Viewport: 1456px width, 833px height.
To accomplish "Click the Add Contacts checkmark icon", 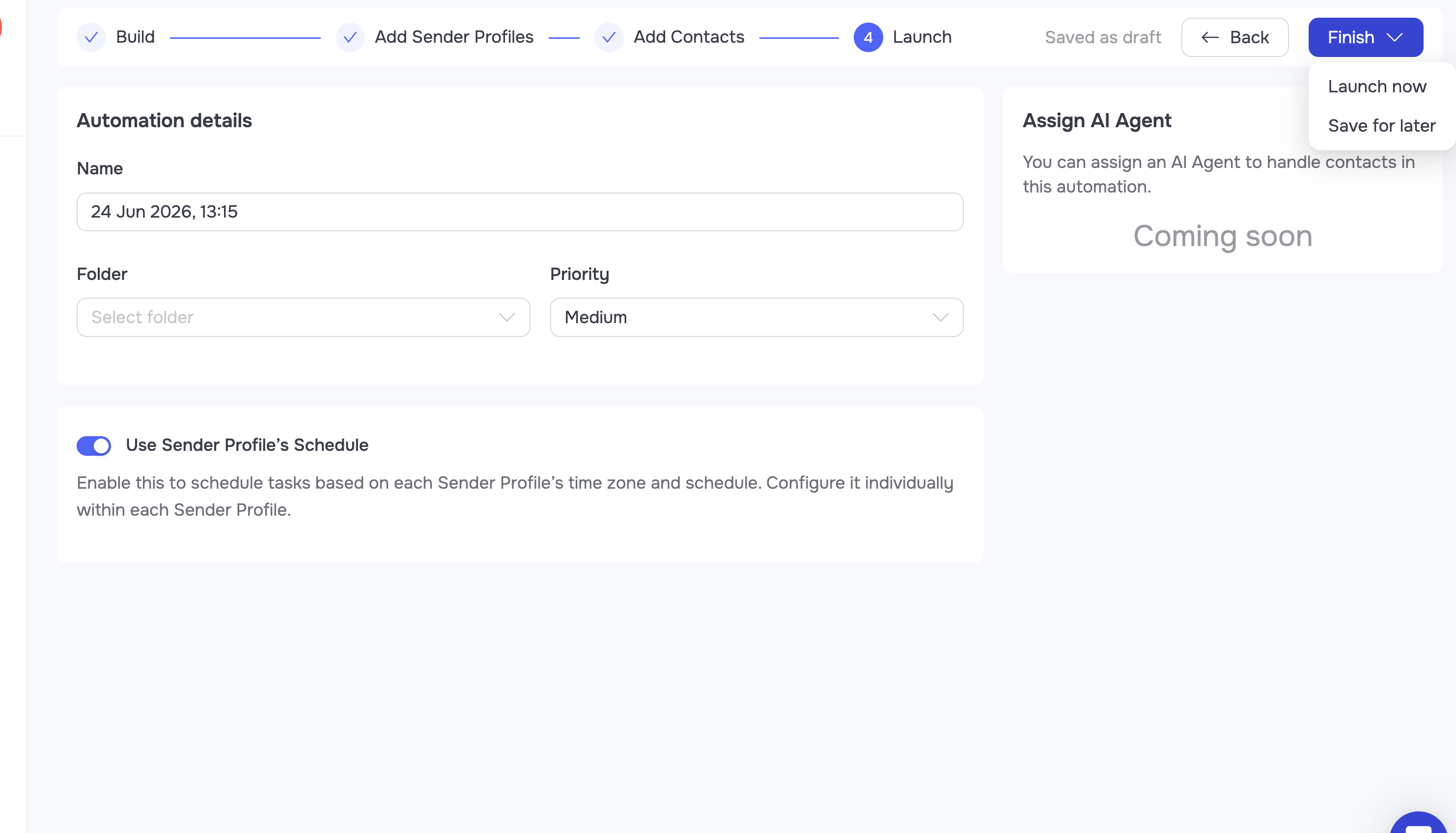I will [x=609, y=37].
